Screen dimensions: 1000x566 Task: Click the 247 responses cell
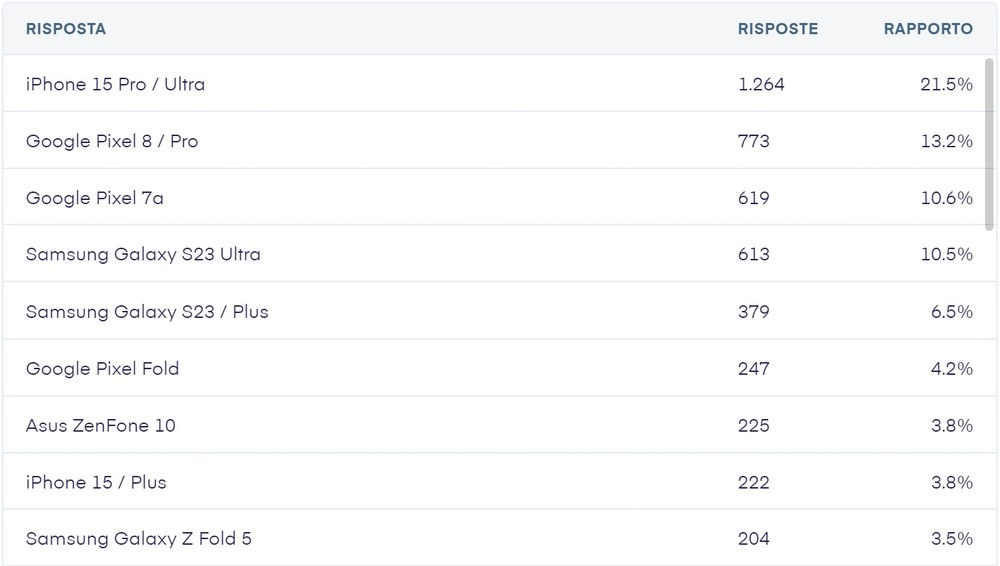tap(754, 369)
